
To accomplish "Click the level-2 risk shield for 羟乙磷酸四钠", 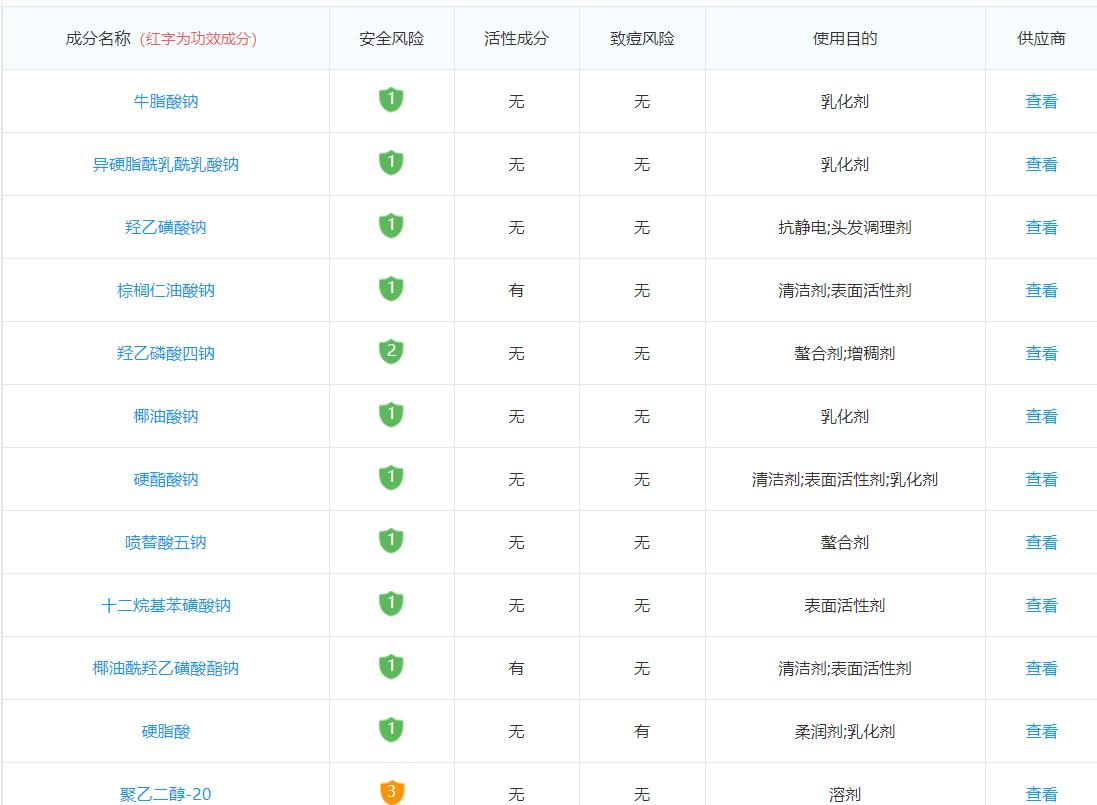I will (393, 352).
